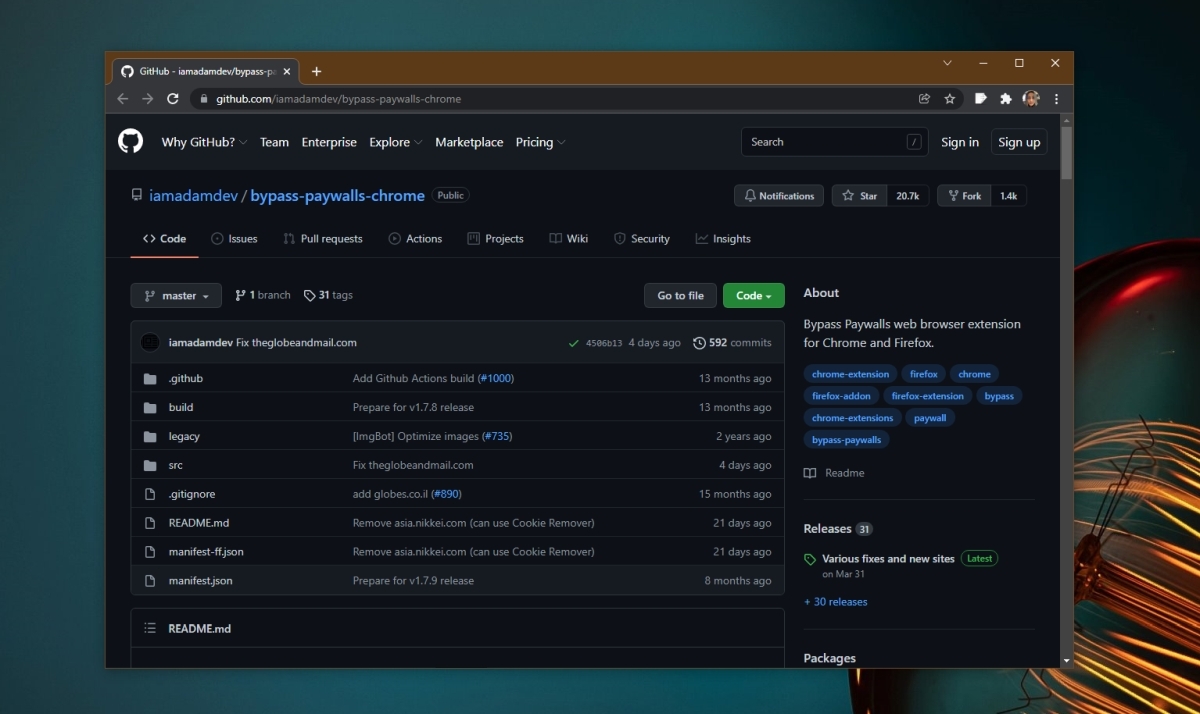
Task: Click the Chrome profile avatar
Action: (x=1031, y=99)
